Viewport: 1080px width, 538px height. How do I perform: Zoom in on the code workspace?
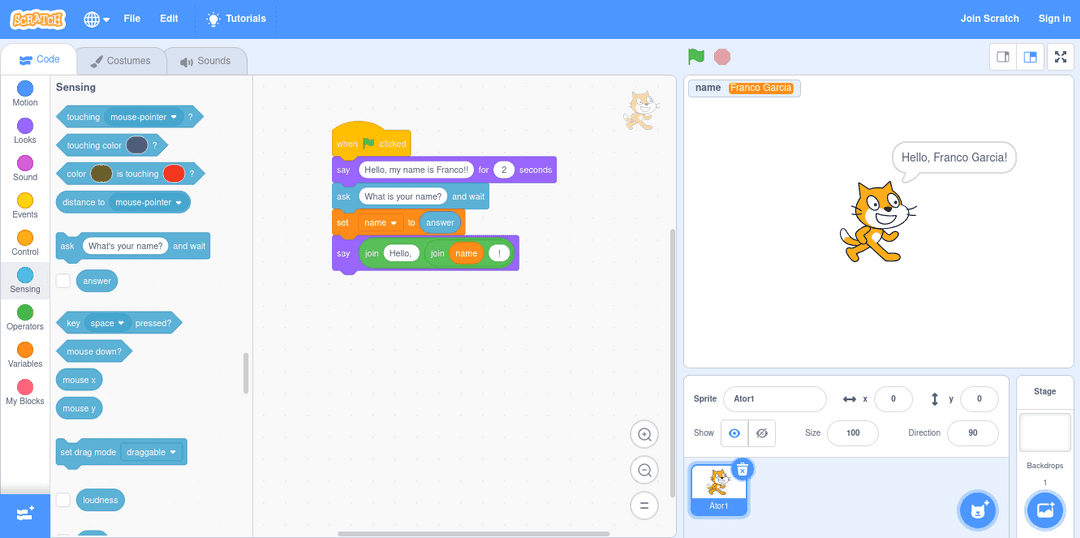[x=645, y=434]
